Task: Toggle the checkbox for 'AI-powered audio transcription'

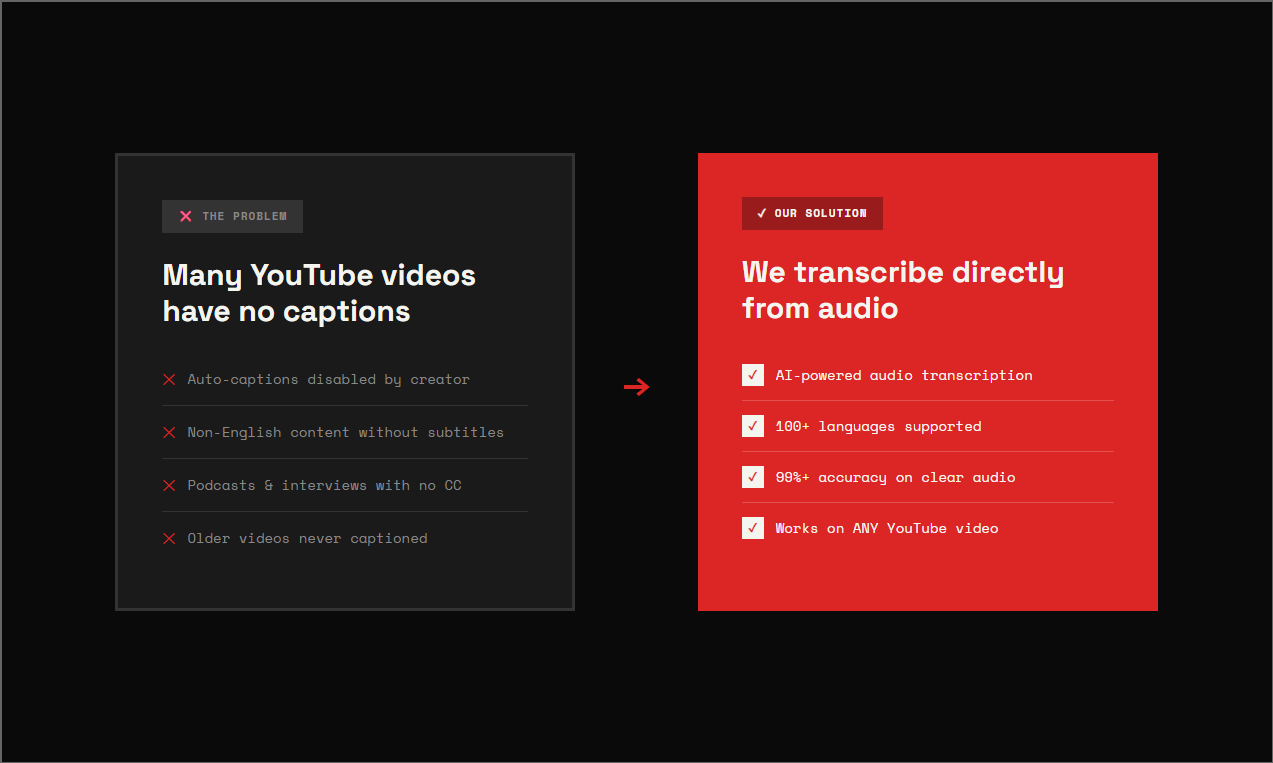Action: 752,375
